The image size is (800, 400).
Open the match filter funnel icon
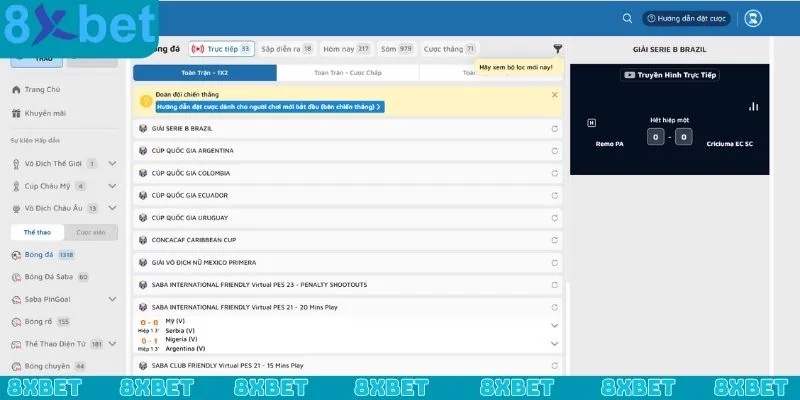[557, 49]
